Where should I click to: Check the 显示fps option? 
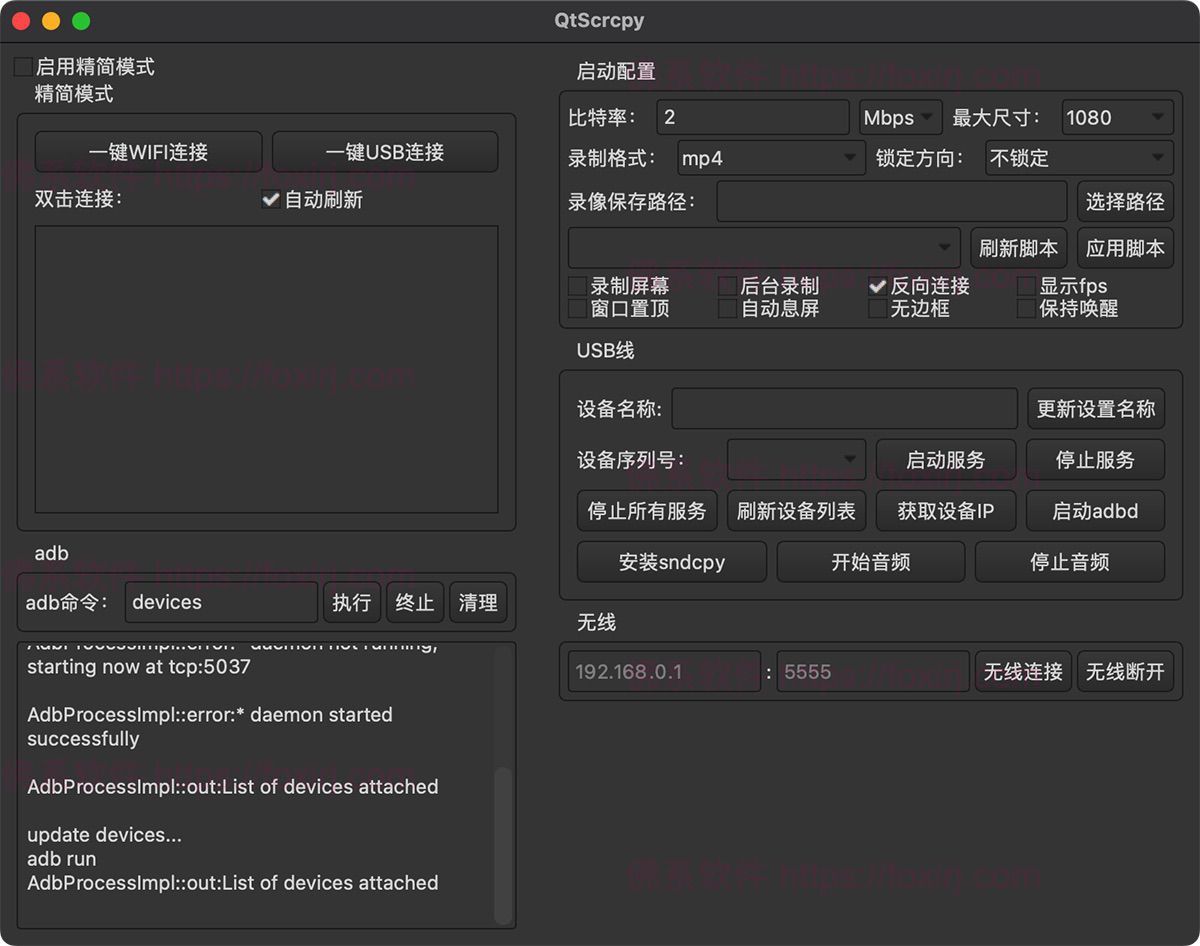pos(1026,286)
